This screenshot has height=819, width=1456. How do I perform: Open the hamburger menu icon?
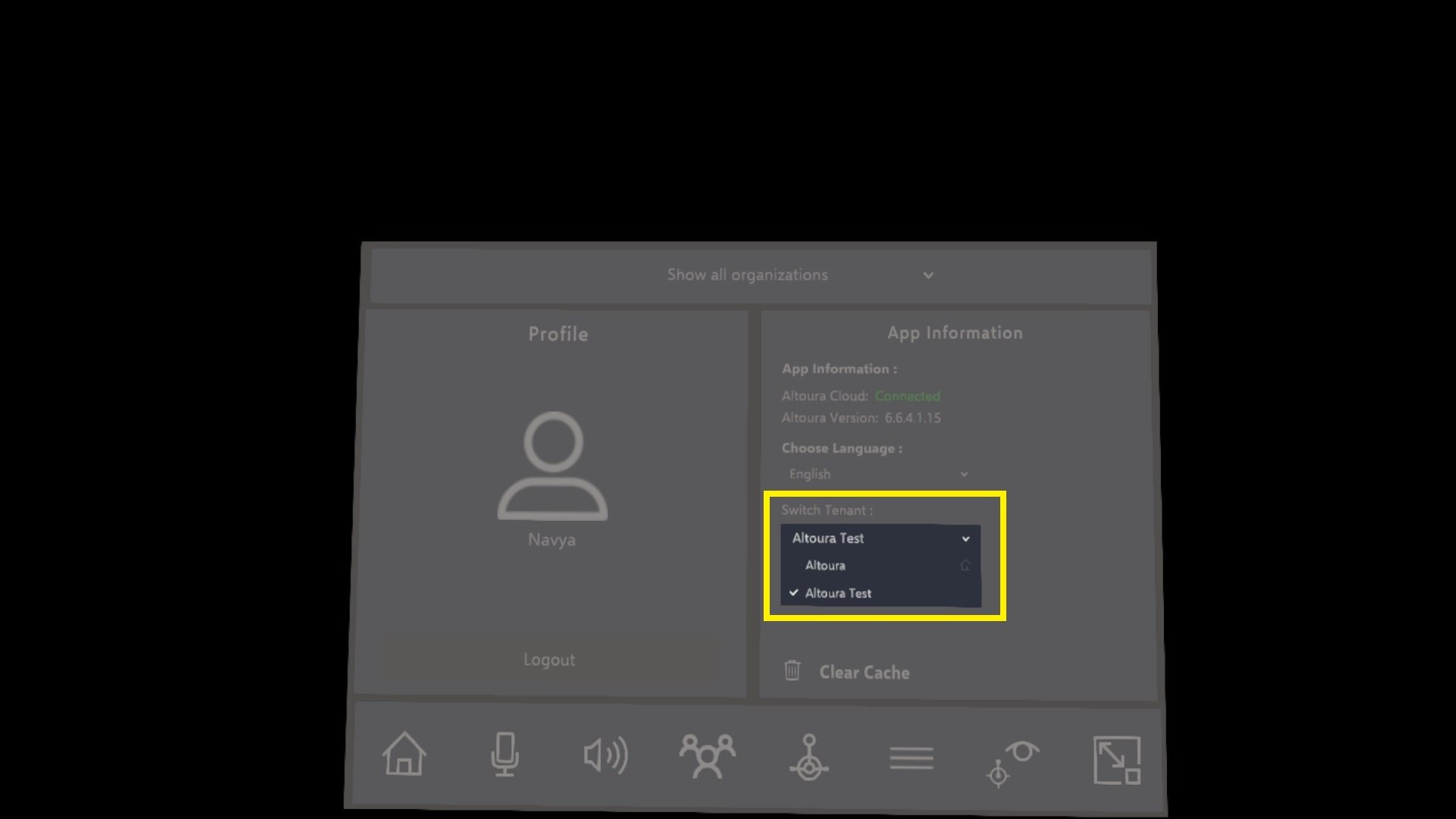click(x=912, y=758)
